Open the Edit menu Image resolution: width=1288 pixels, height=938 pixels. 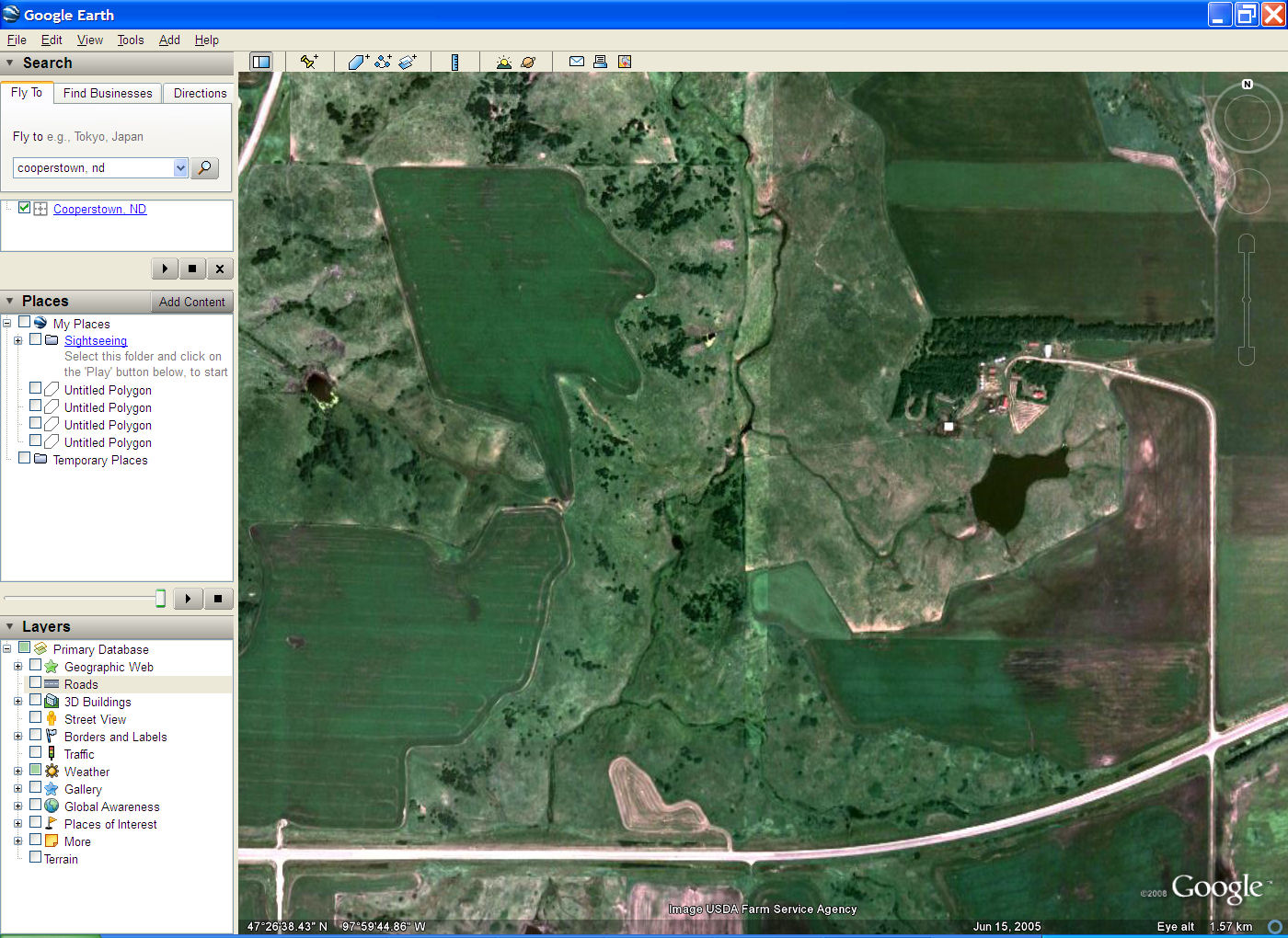coord(52,40)
